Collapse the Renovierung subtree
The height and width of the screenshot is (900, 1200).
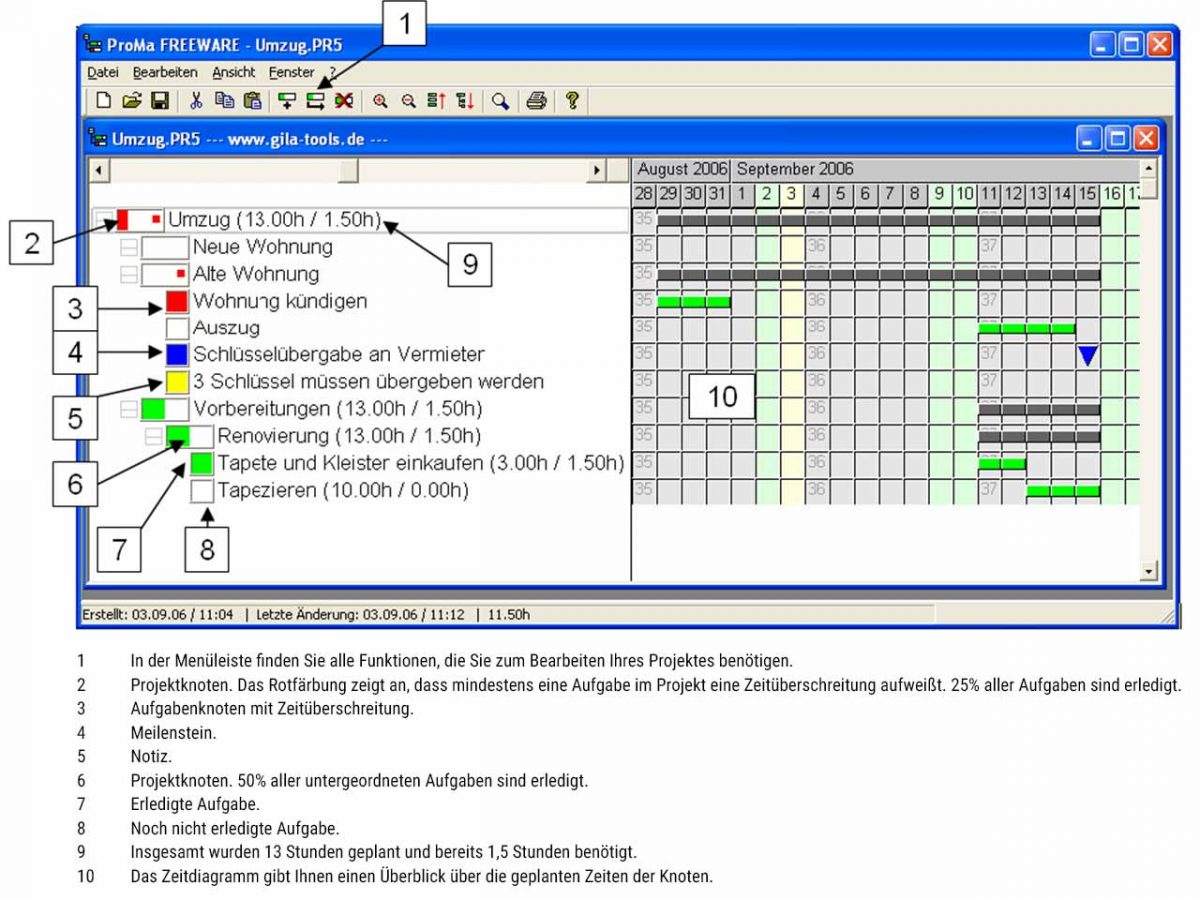point(151,437)
